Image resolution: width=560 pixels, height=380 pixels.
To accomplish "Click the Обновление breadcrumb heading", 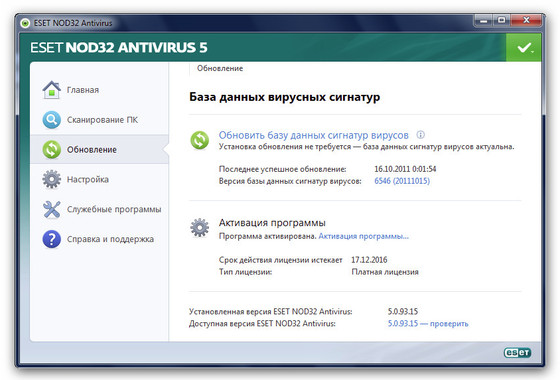I will point(220,68).
